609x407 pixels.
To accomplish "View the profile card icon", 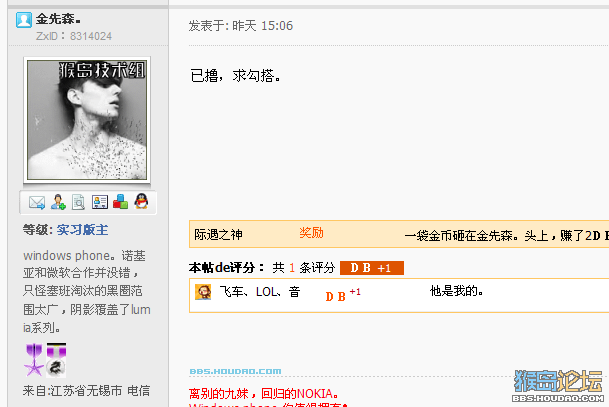I will pos(100,202).
